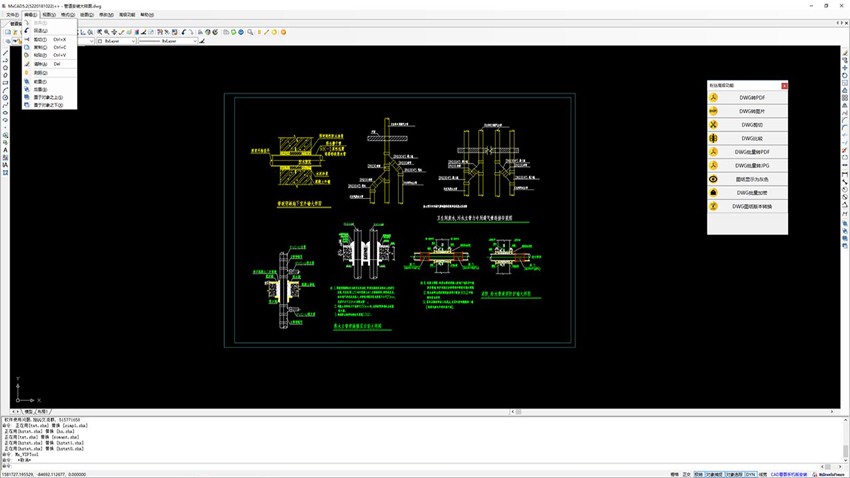Screen dimensions: 850x478
Task: Click the MxDrawSoftware link in status bar
Action: 831,475
